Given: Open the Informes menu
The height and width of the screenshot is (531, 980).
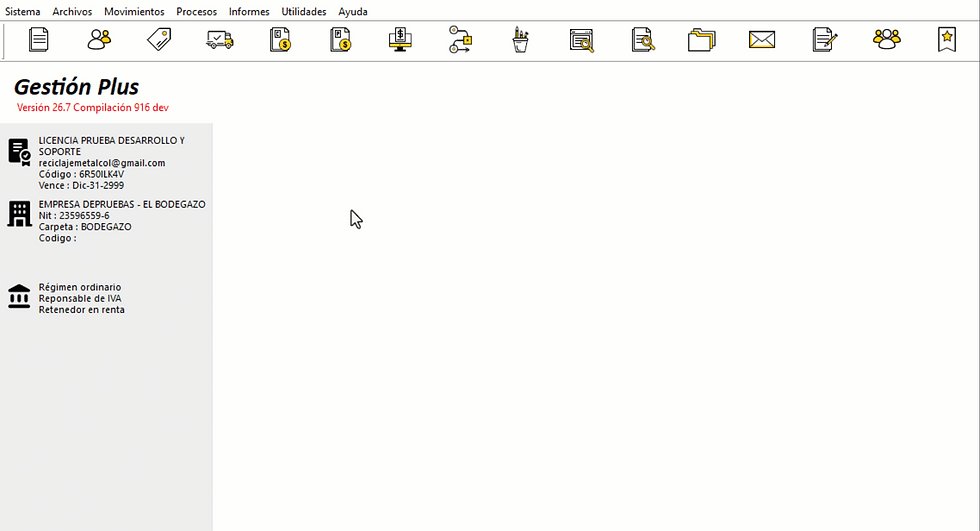Looking at the screenshot, I should [249, 12].
